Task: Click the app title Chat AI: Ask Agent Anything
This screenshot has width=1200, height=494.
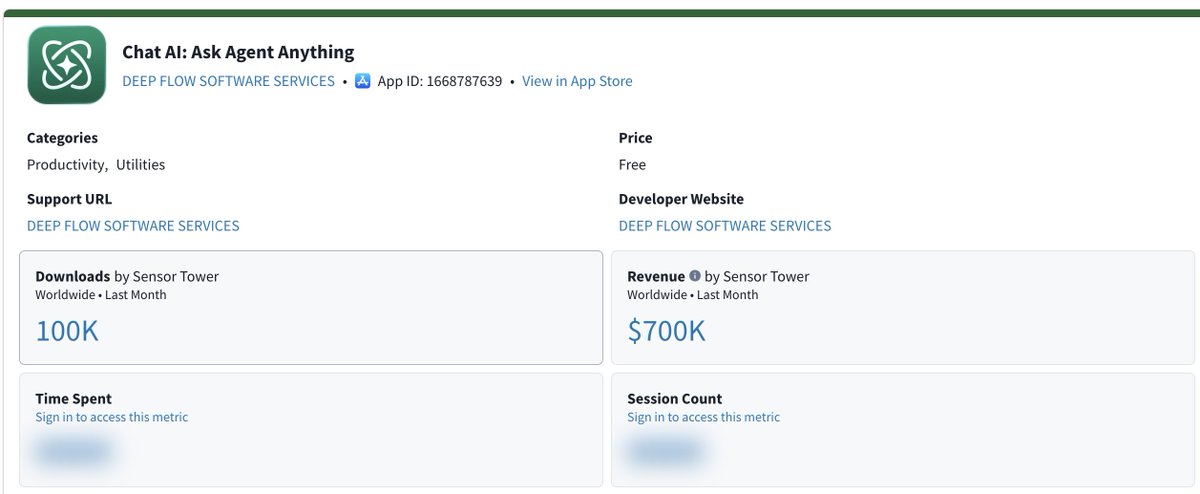Action: click(238, 52)
